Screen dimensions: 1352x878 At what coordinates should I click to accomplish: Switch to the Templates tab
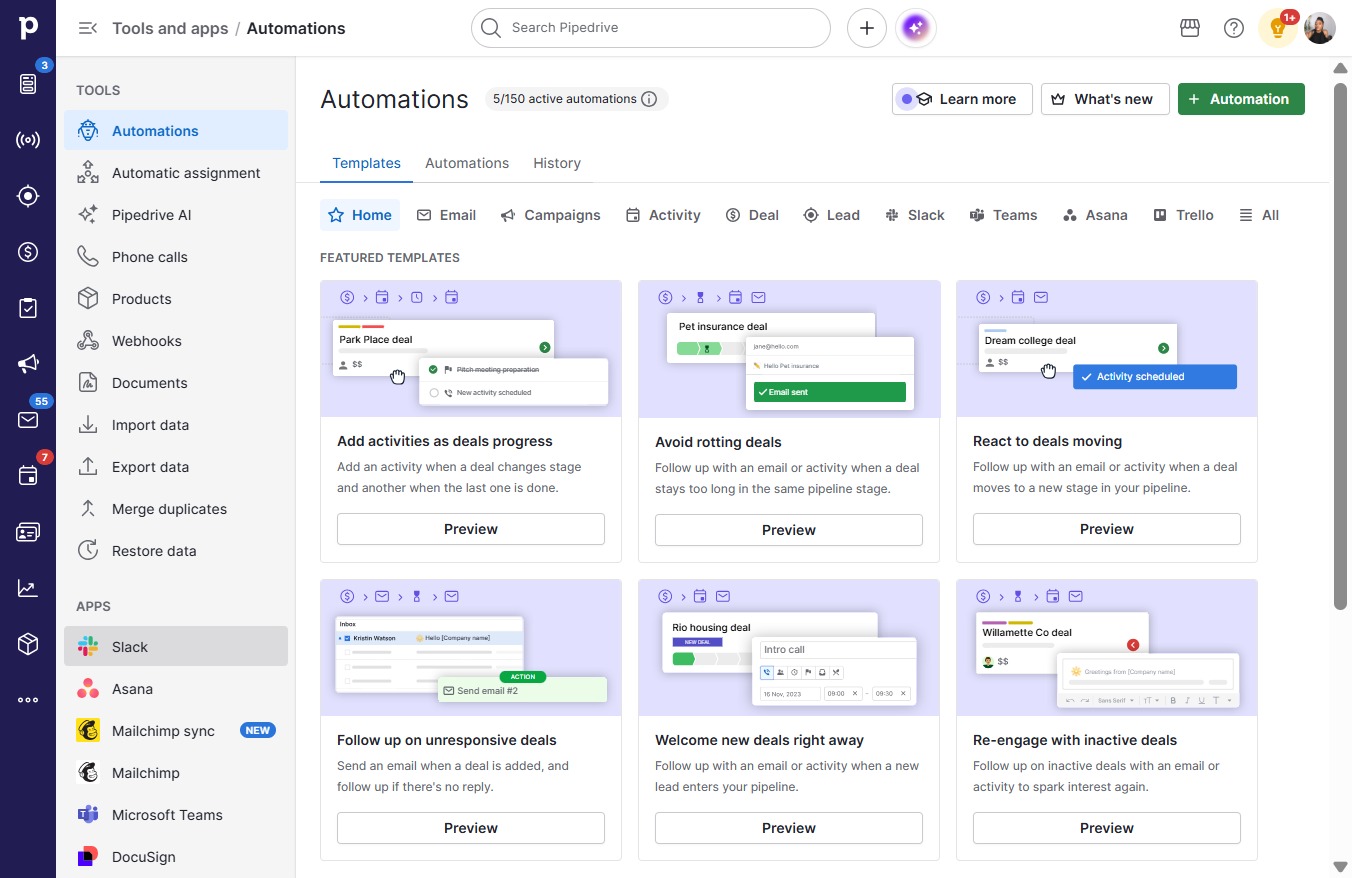(366, 163)
